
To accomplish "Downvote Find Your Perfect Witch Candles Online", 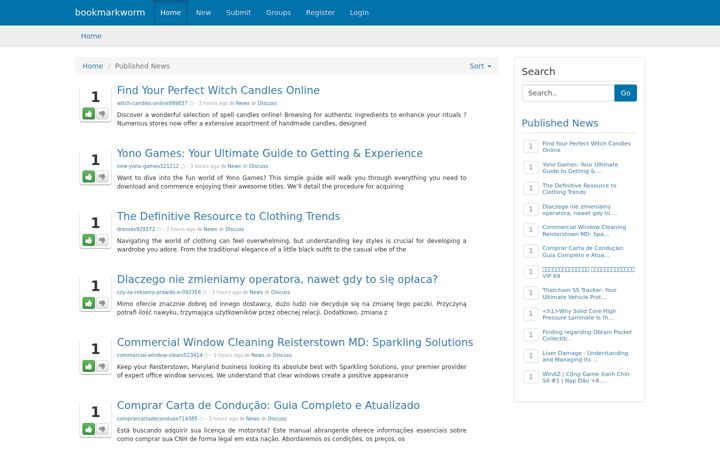I will 102,113.
